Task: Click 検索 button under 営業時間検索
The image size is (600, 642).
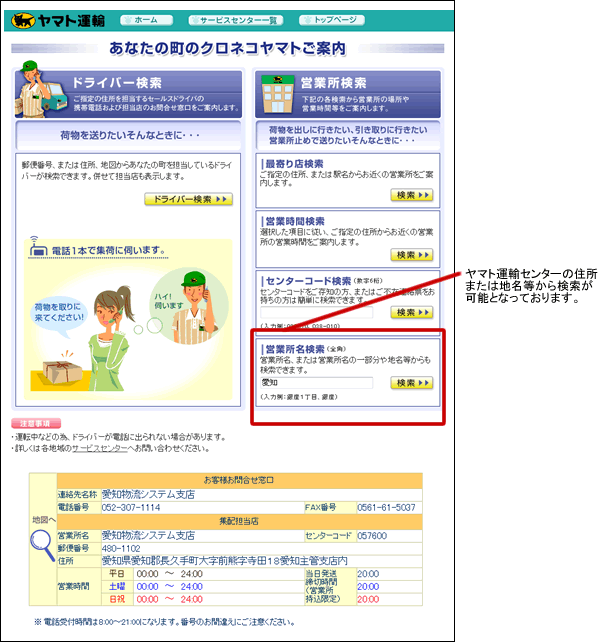Action: pyautogui.click(x=412, y=255)
